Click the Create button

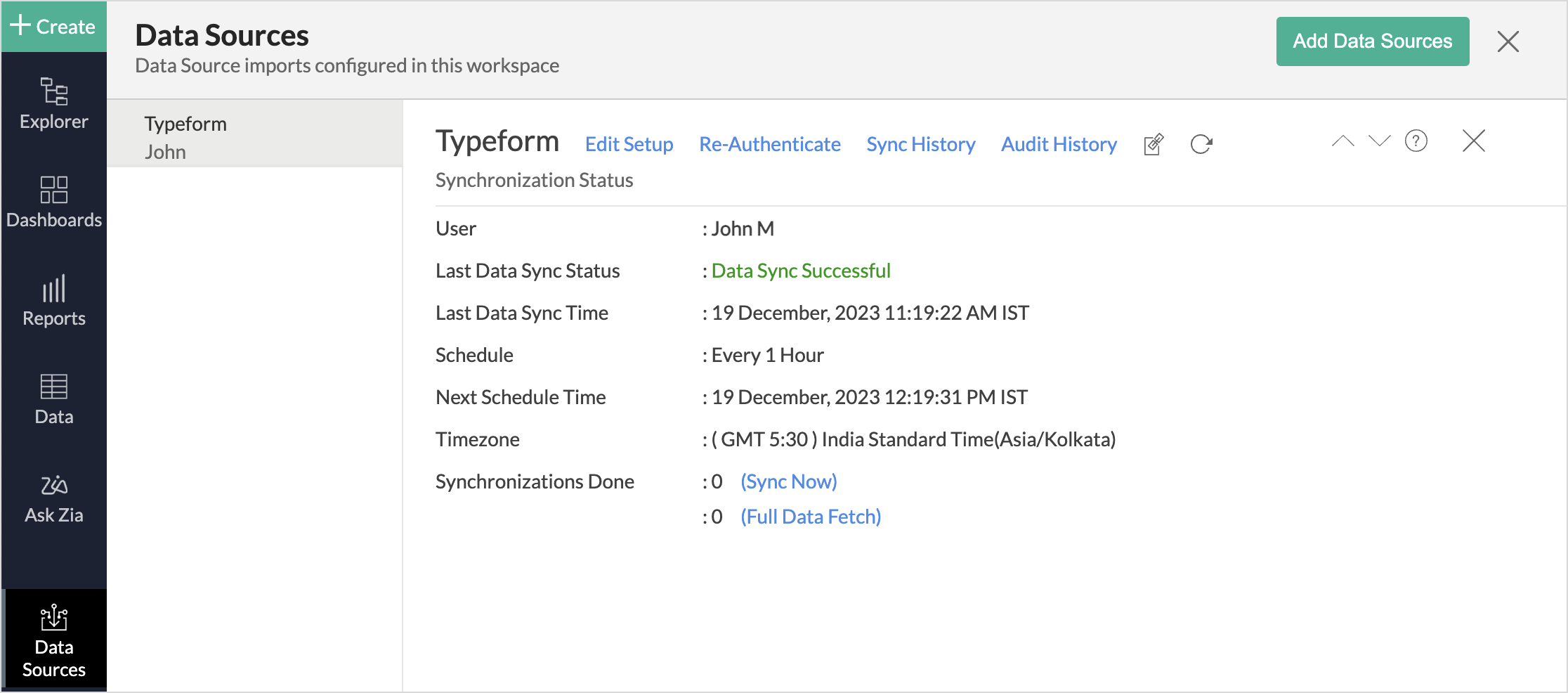click(53, 27)
